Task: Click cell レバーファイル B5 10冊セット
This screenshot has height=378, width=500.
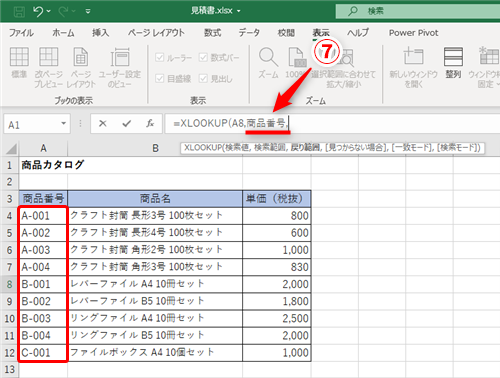Action: pyautogui.click(x=155, y=301)
